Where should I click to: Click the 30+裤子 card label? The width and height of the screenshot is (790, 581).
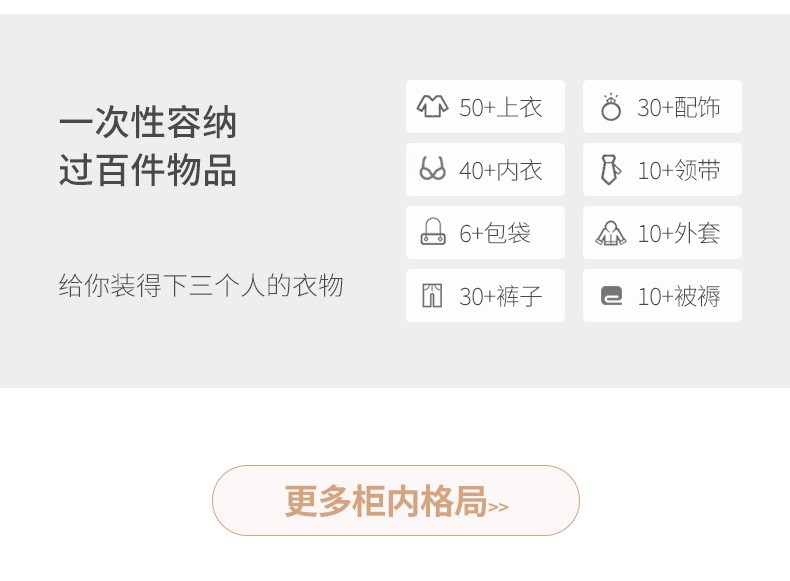click(x=500, y=296)
